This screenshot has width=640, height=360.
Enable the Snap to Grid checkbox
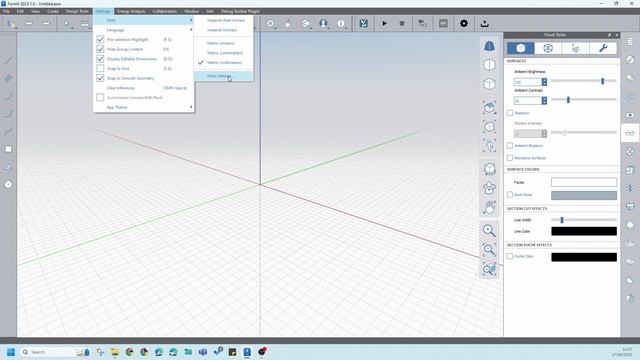pyautogui.click(x=100, y=69)
